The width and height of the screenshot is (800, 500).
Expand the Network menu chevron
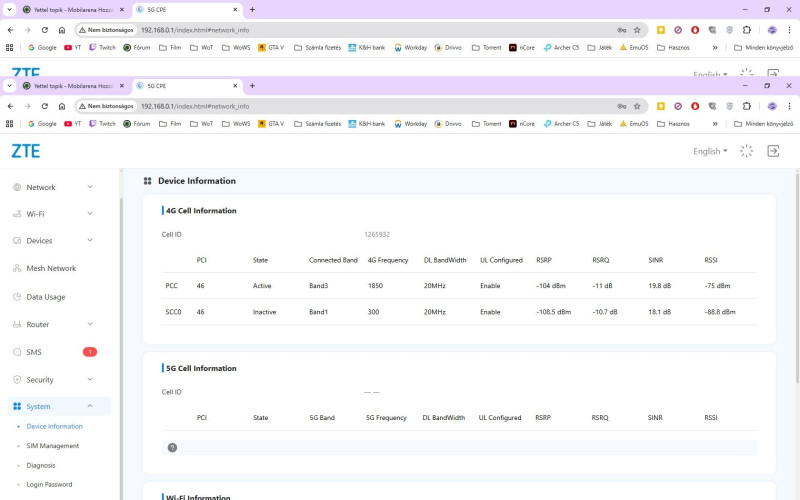click(90, 187)
